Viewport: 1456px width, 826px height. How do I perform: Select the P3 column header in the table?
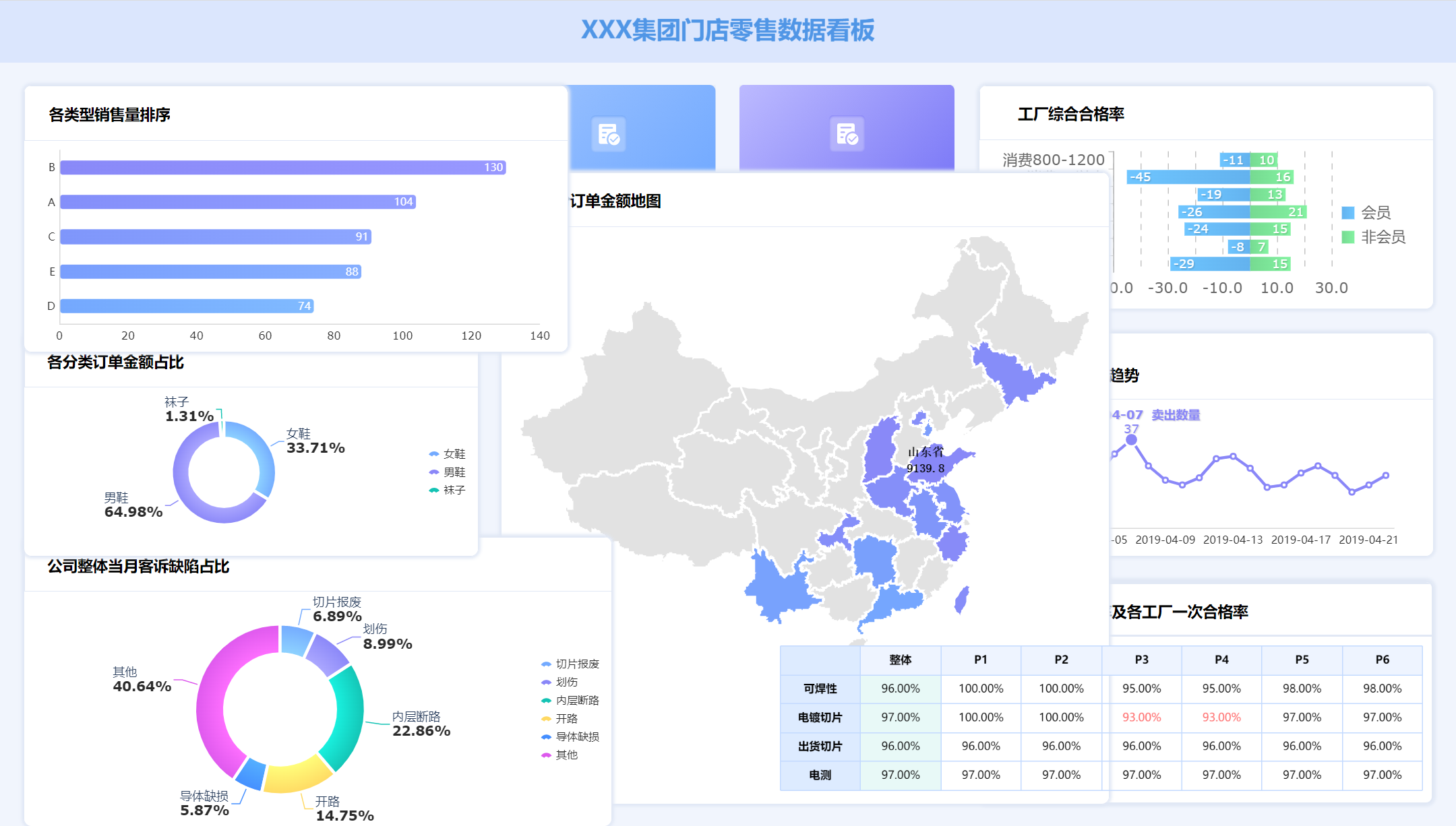pos(1141,660)
